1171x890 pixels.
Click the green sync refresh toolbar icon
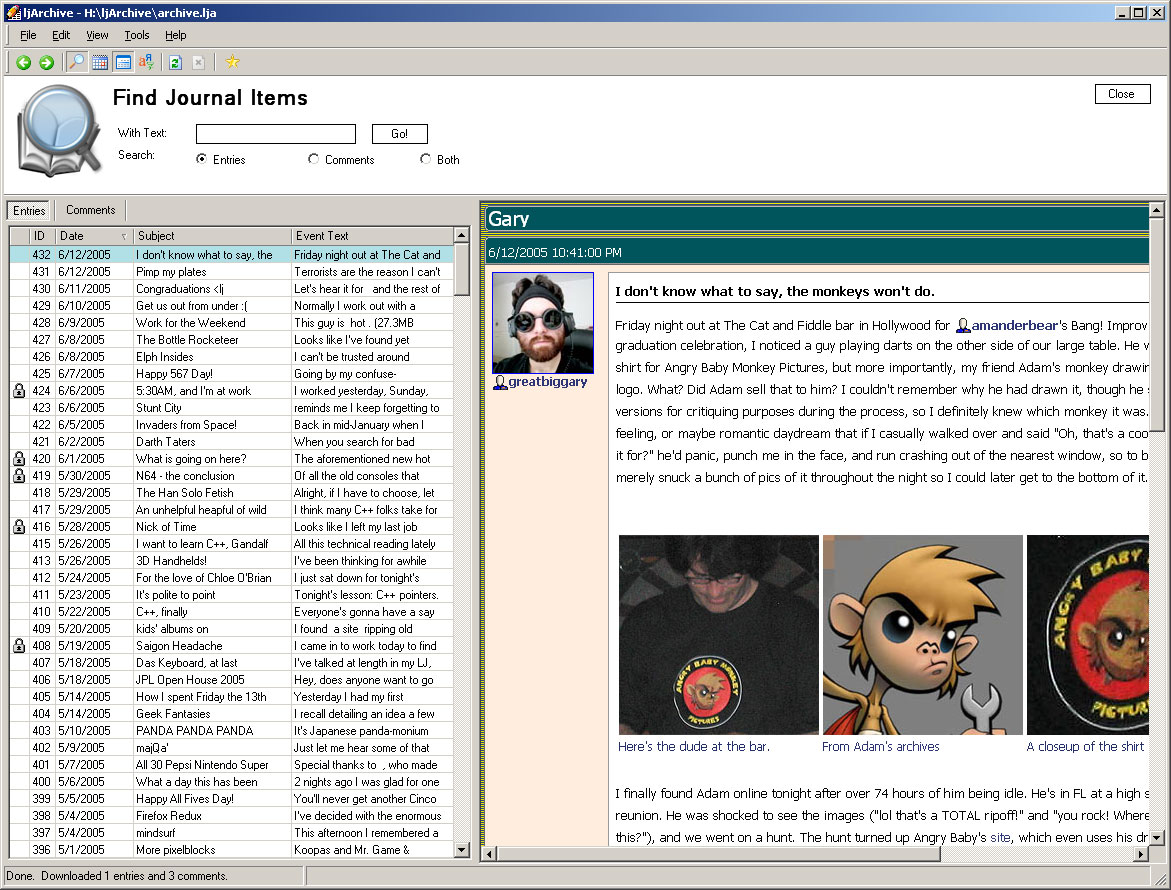point(176,63)
